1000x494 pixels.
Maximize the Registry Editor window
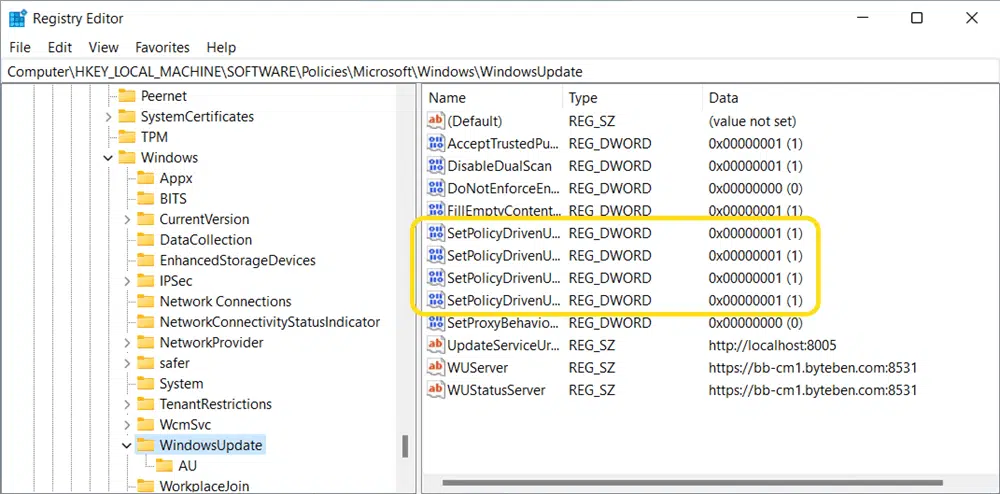pyautogui.click(x=916, y=18)
